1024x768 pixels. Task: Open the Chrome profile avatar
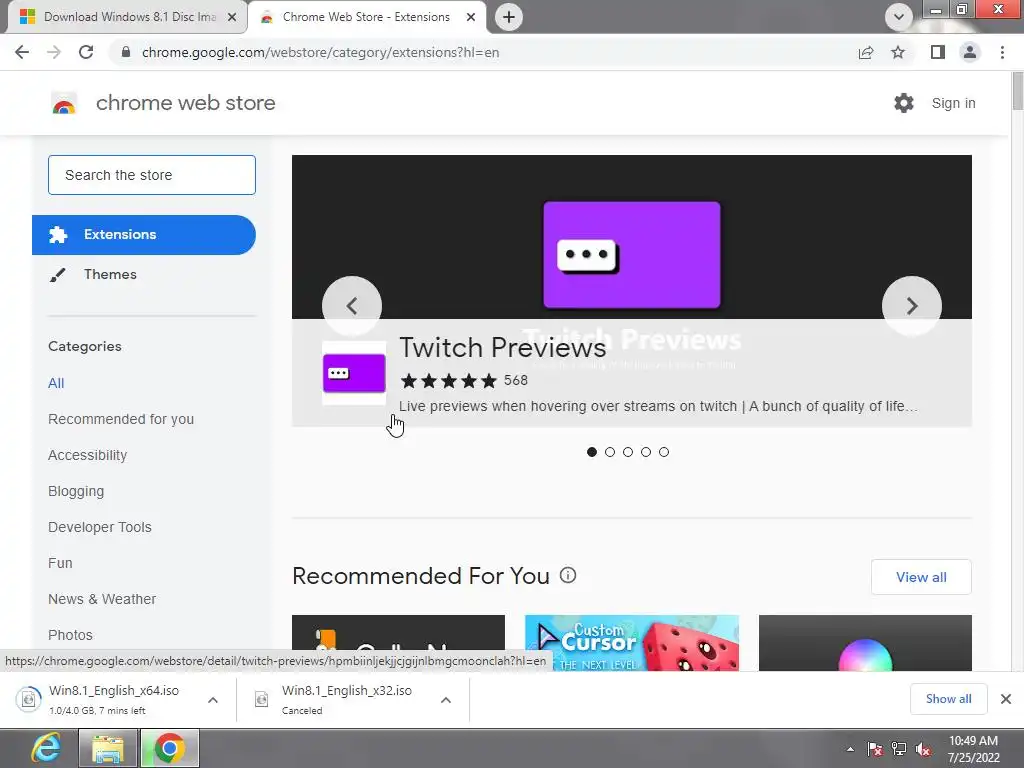(x=970, y=52)
